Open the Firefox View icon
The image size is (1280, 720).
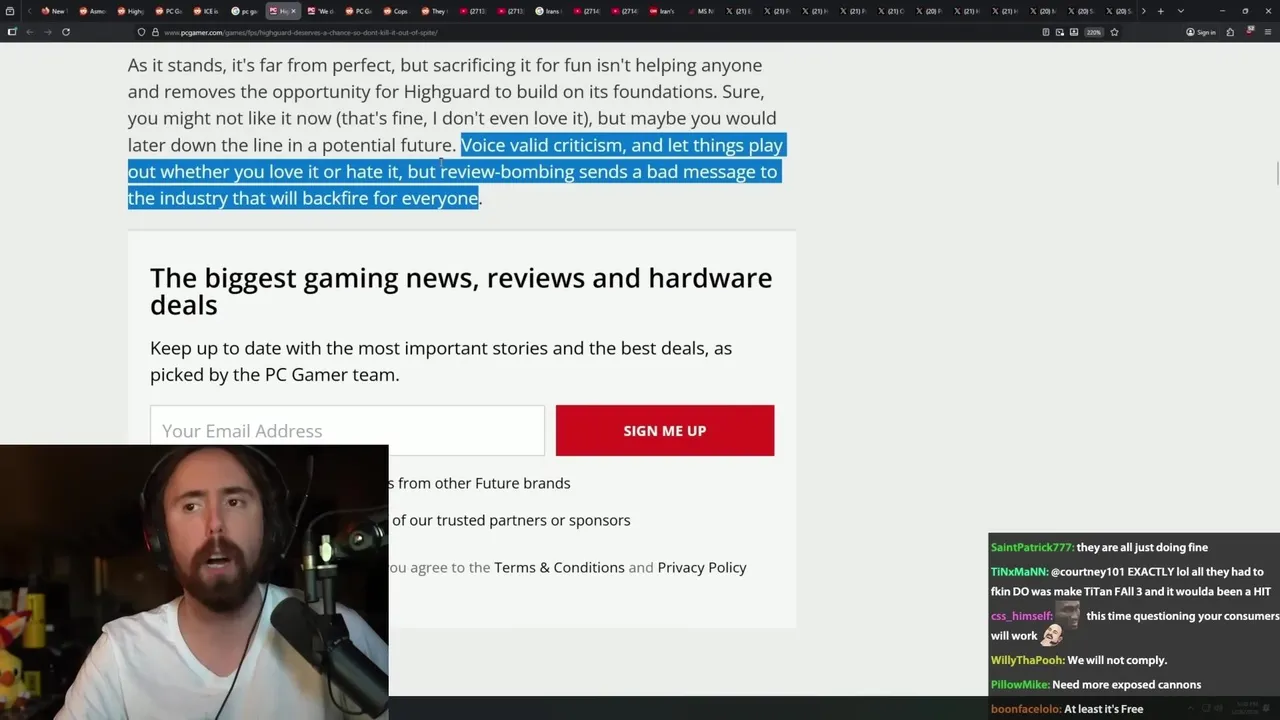(11, 11)
